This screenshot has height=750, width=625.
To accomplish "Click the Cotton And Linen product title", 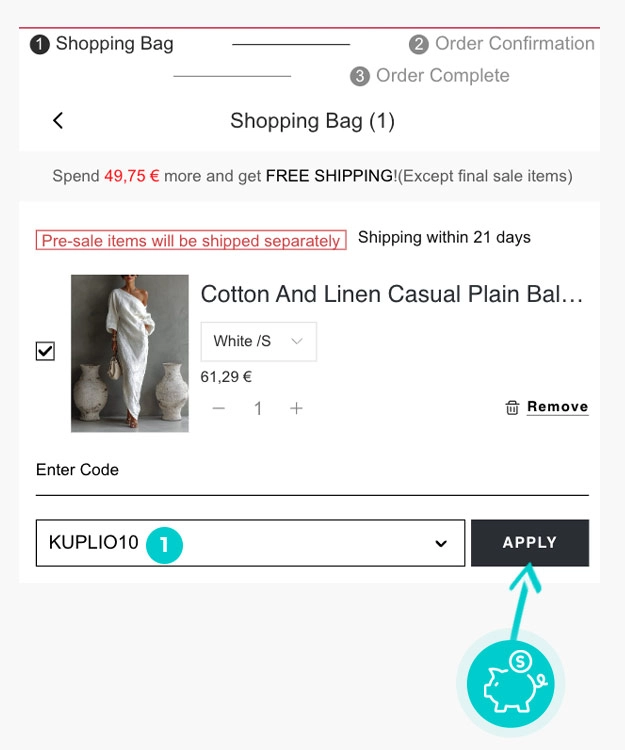I will 391,294.
